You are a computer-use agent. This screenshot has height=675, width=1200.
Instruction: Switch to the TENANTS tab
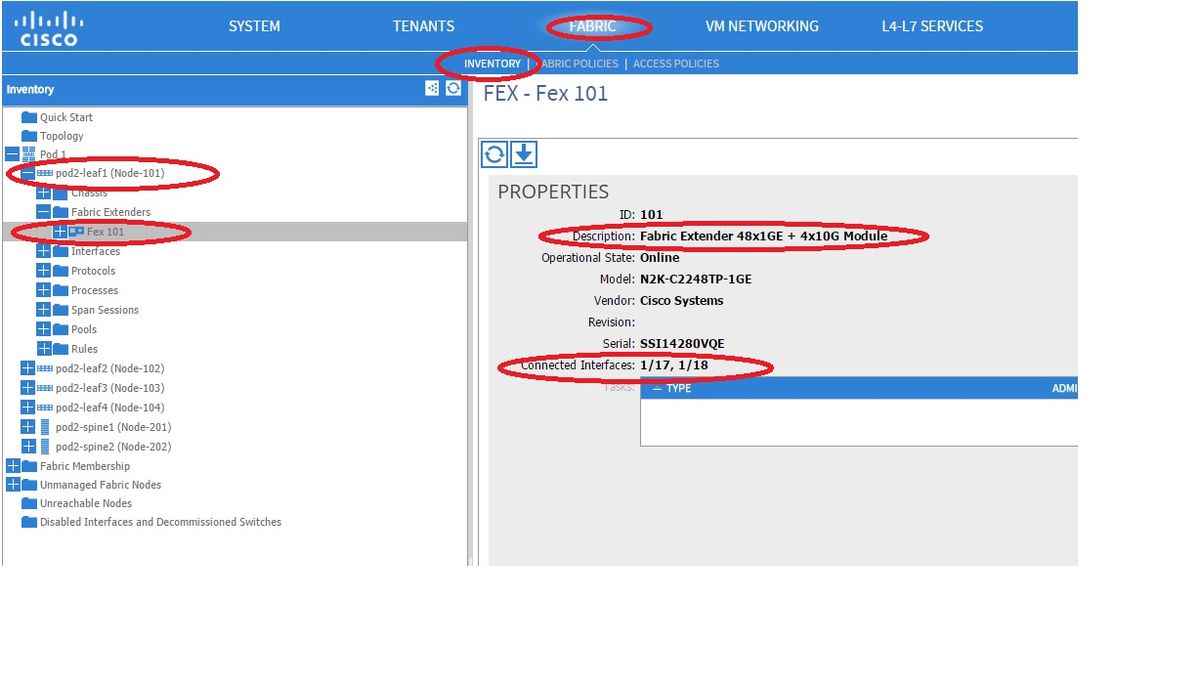coord(423,26)
